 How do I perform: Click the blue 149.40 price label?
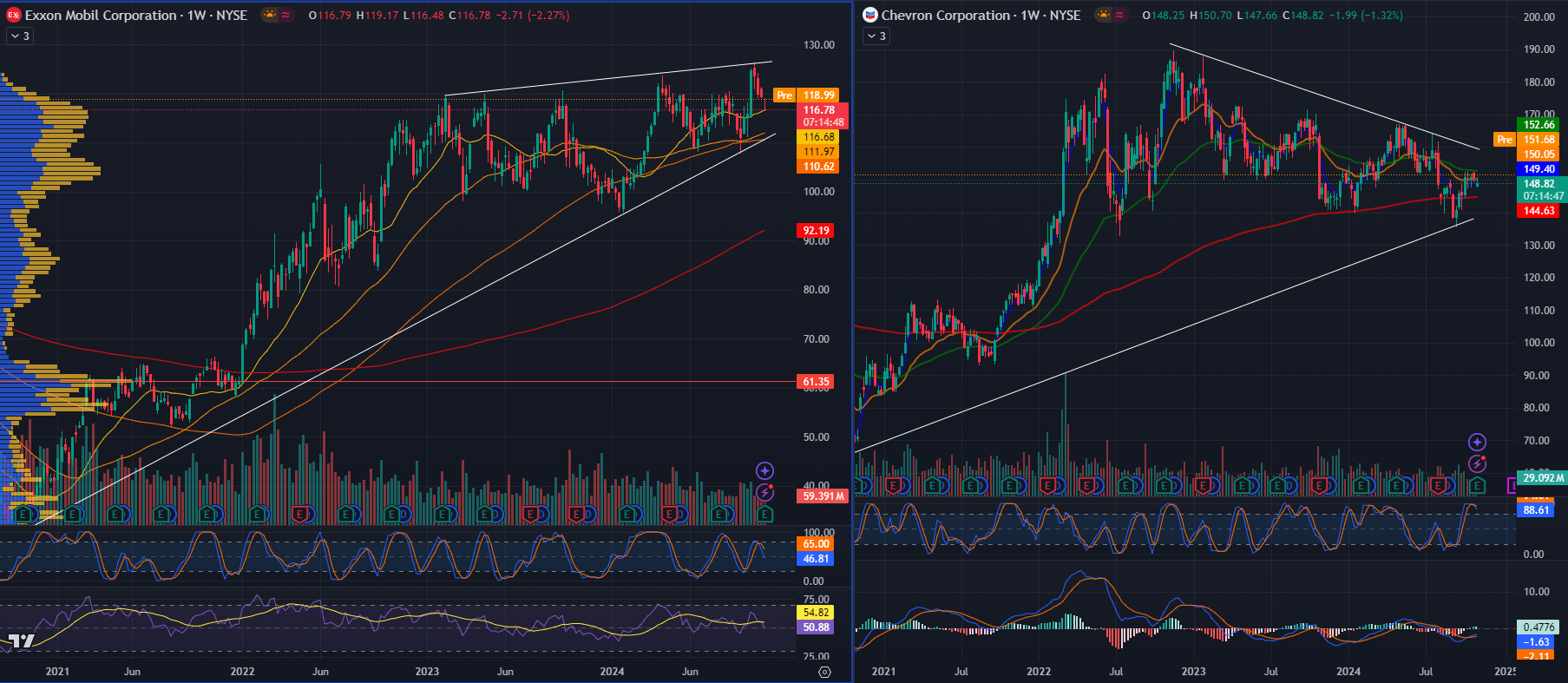1538,169
